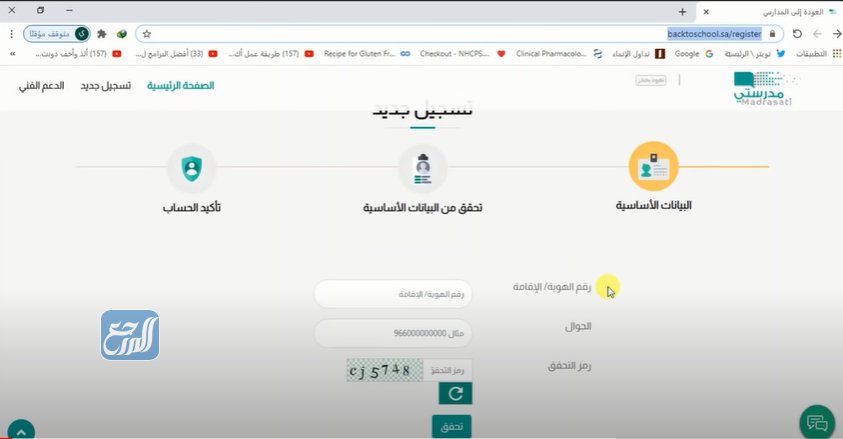Open تسجيل جديد menu item
The width and height of the screenshot is (843, 439).
click(x=106, y=85)
